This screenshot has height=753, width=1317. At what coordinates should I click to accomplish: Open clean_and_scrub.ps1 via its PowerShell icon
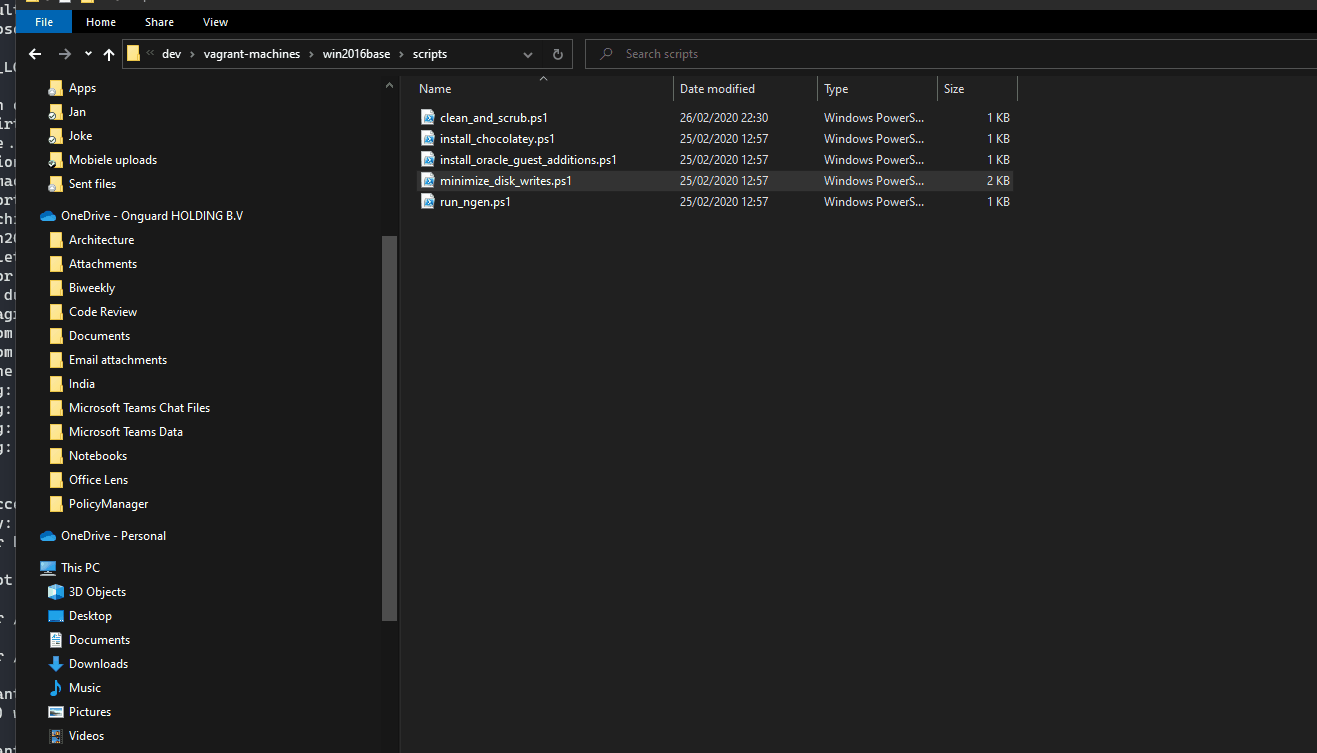tap(428, 117)
